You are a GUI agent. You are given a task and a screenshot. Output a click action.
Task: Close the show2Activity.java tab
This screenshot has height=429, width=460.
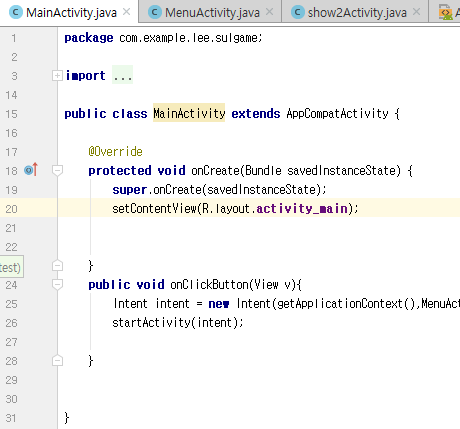416,12
